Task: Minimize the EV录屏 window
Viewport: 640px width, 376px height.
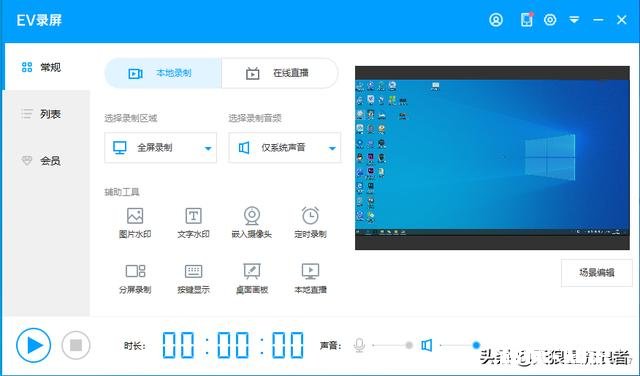Action: pos(598,20)
